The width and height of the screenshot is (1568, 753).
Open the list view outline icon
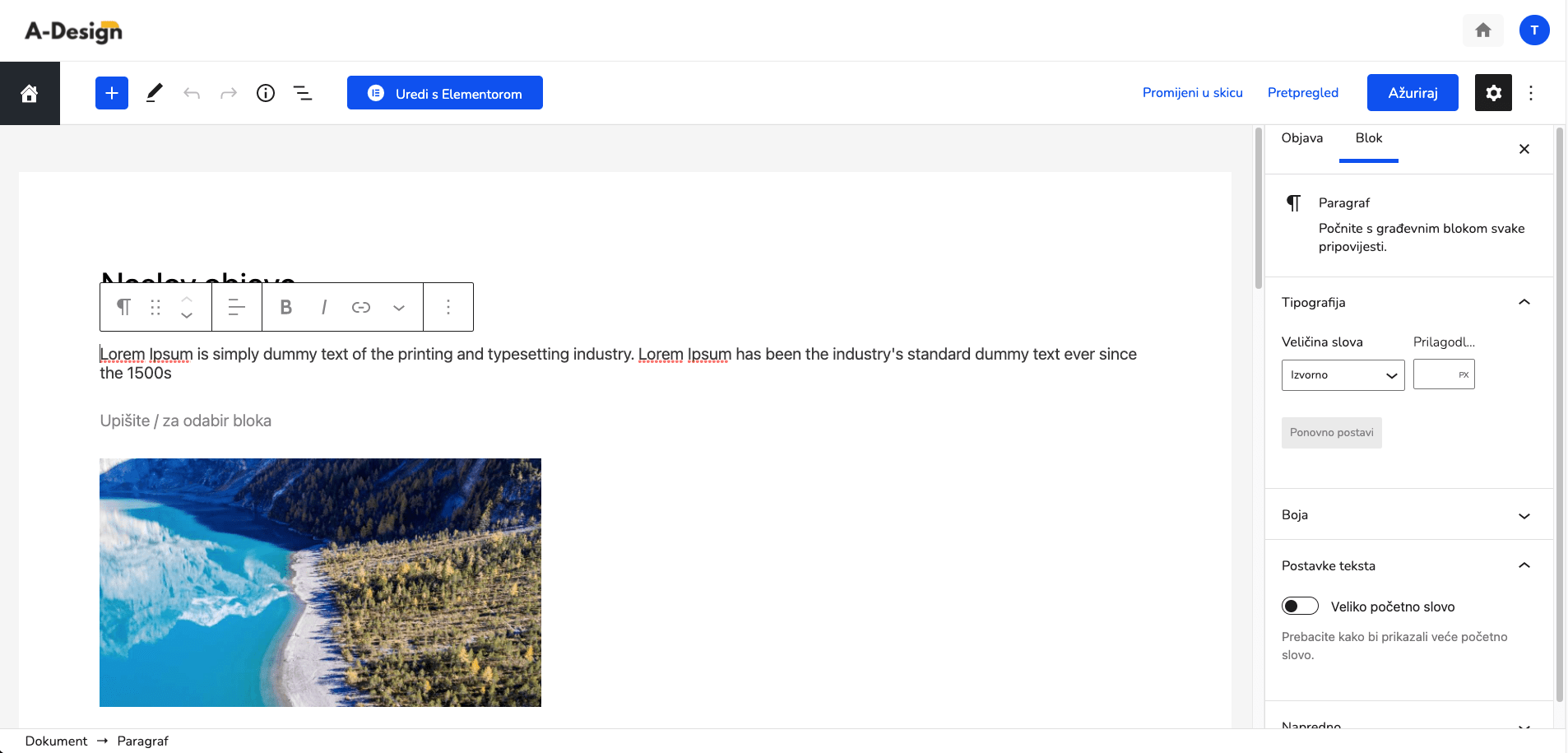303,93
